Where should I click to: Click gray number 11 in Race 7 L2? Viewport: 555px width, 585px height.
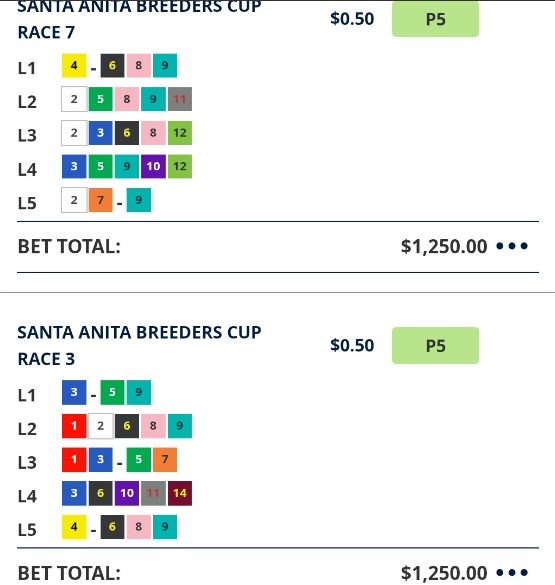tap(180, 99)
